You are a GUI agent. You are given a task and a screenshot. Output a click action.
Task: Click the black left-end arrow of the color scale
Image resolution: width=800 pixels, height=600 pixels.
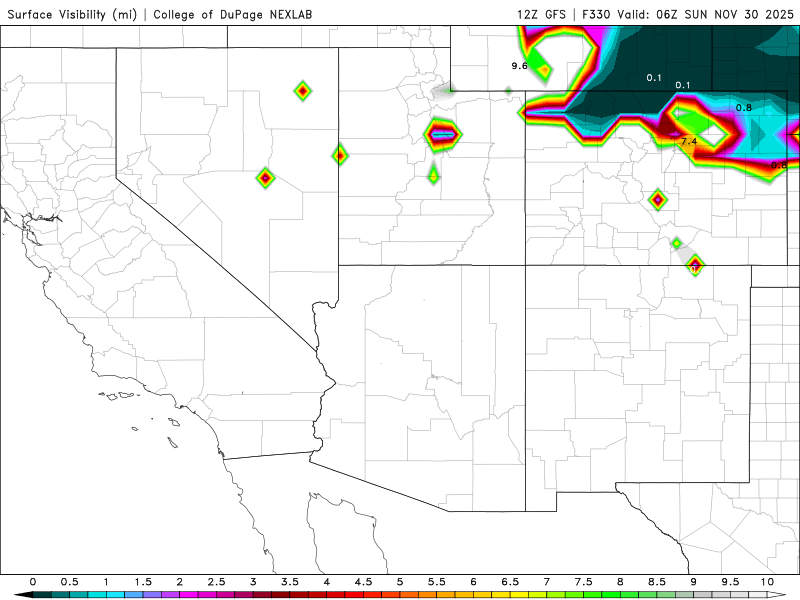pos(23,595)
